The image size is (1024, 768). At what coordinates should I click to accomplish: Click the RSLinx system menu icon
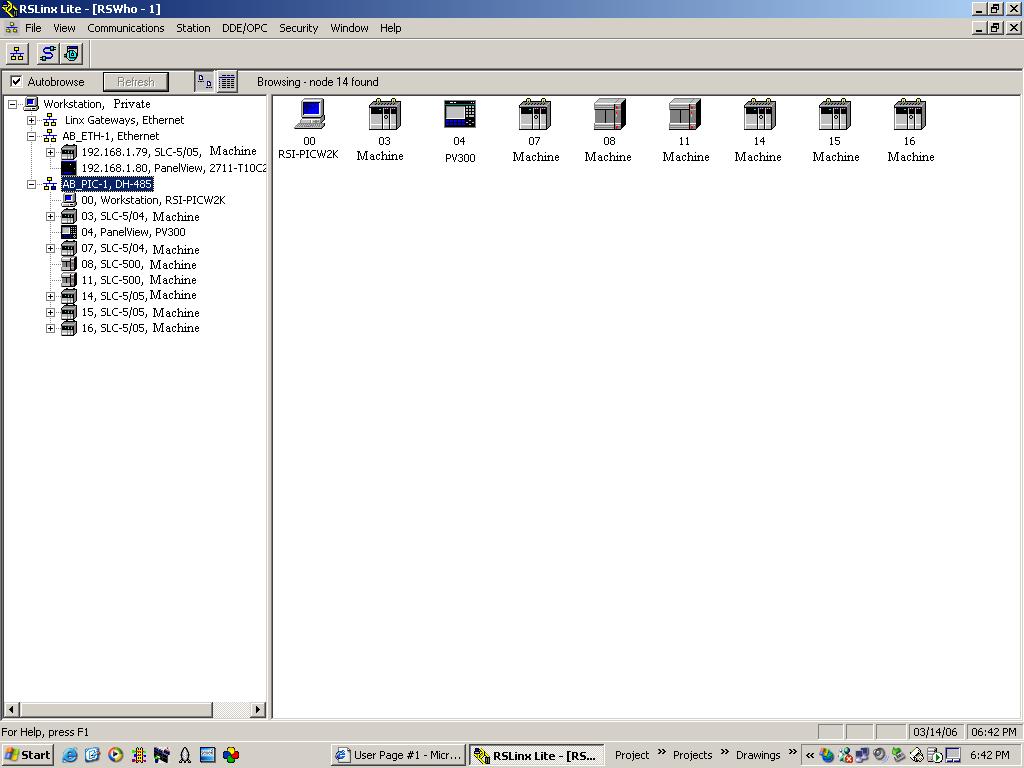9,8
